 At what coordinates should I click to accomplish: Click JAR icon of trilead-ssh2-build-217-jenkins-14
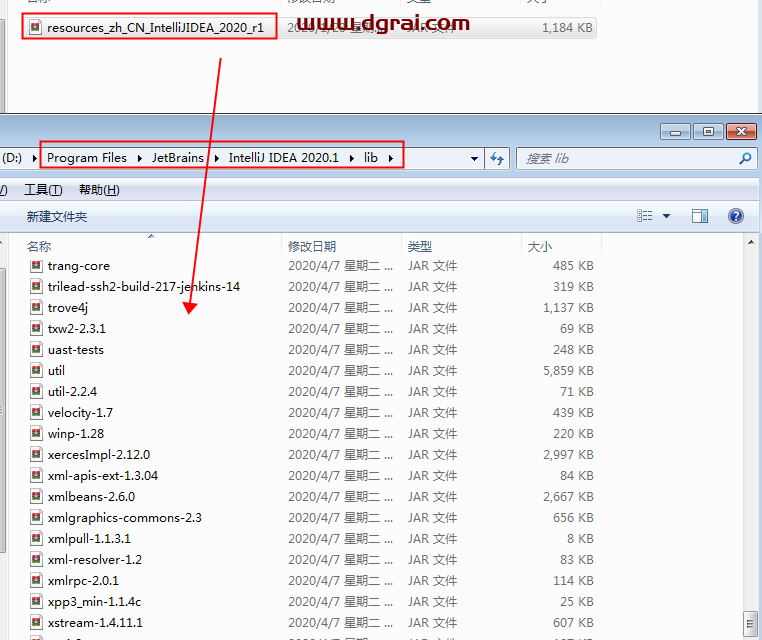coord(36,286)
